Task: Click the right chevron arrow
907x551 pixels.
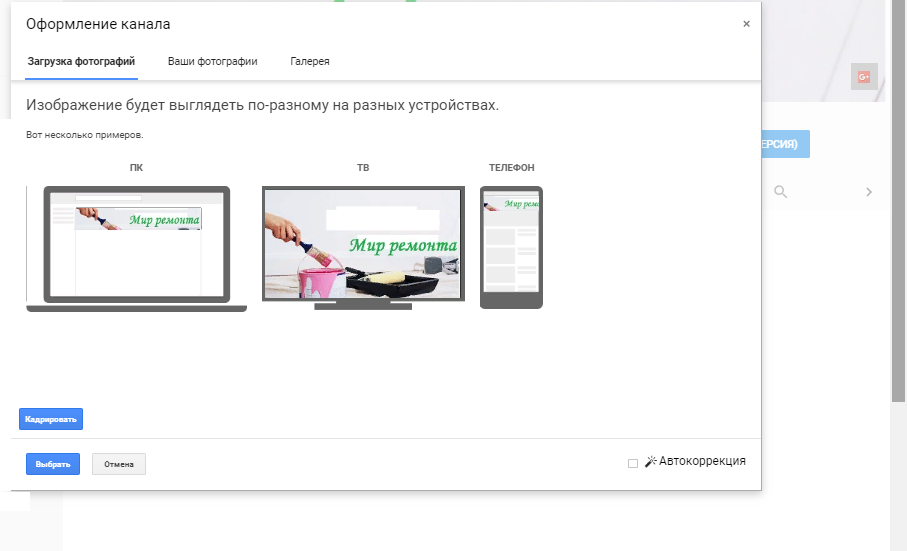Action: click(x=869, y=192)
